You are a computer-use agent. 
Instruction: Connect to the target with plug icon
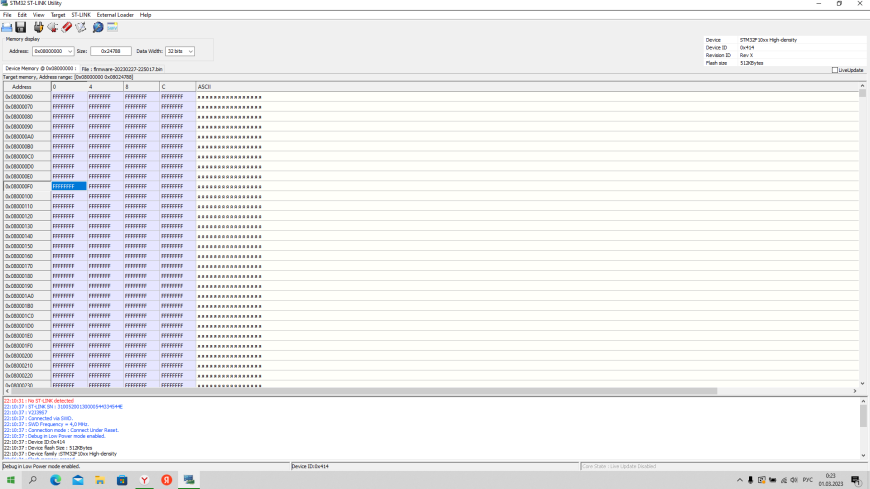(x=38, y=27)
